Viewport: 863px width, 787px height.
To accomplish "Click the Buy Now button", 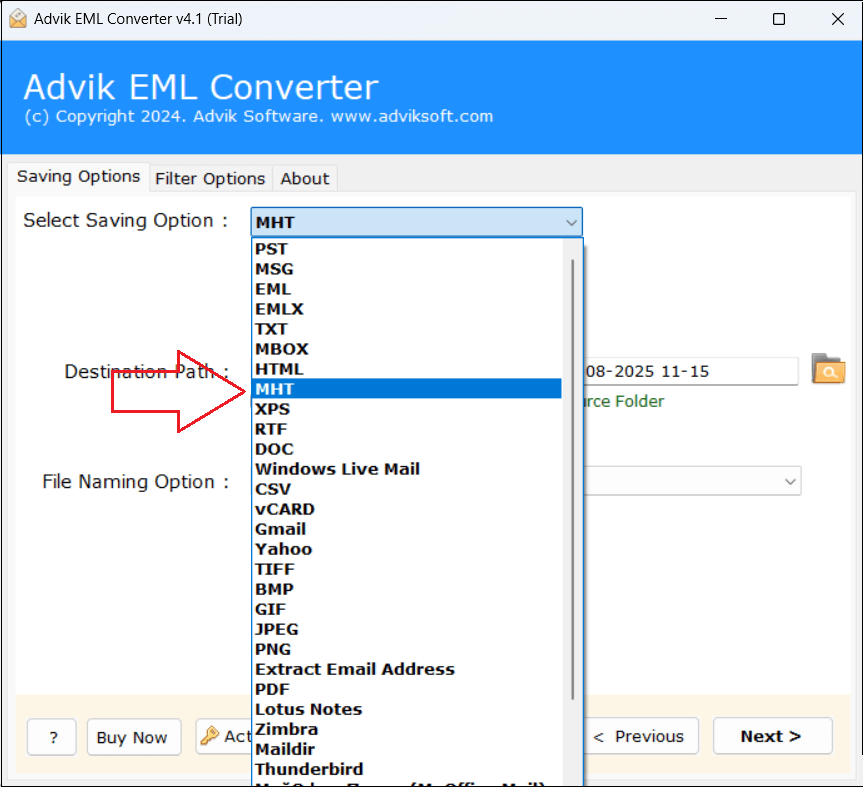I will click(134, 737).
